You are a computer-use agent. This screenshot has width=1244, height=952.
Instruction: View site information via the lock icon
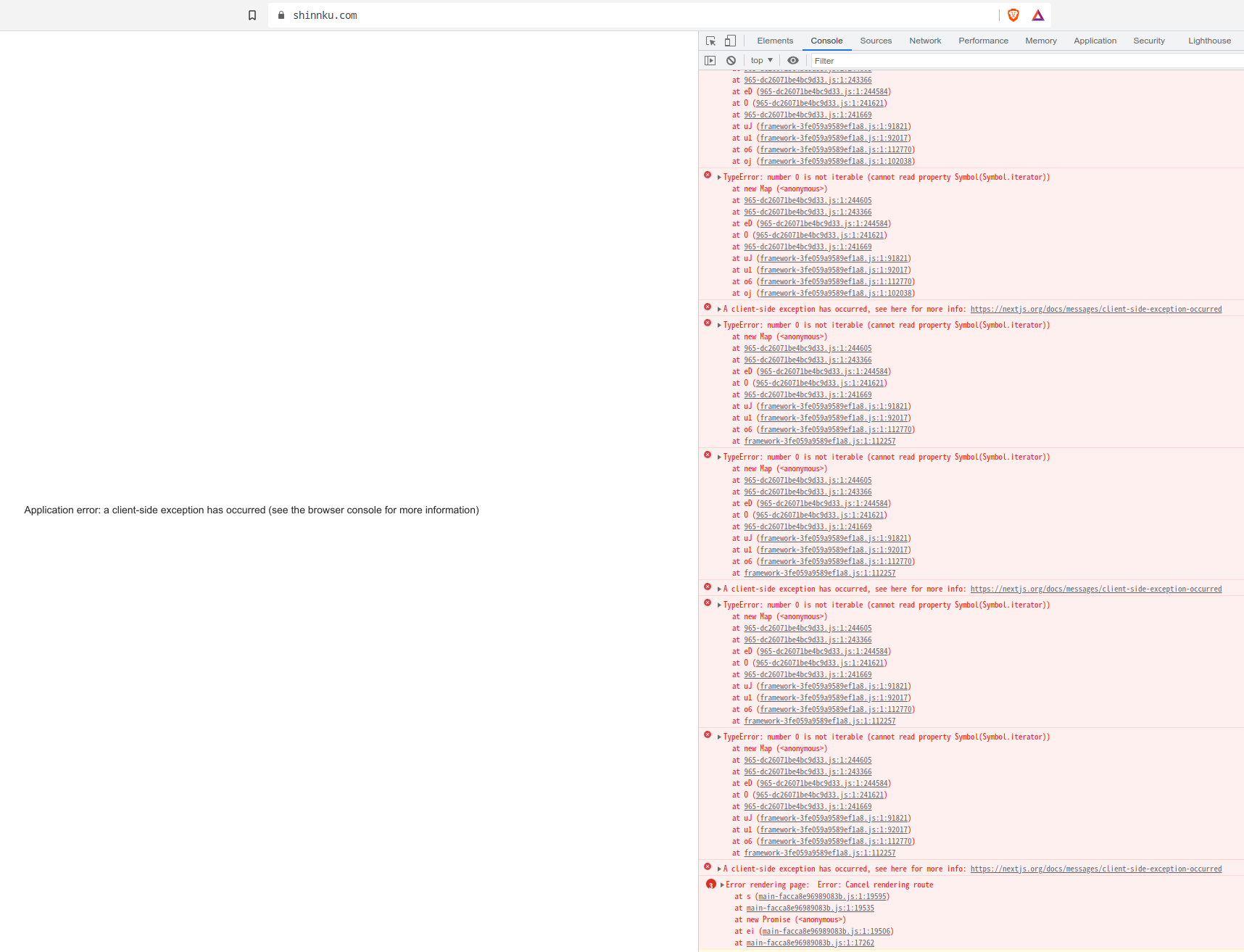coord(280,15)
